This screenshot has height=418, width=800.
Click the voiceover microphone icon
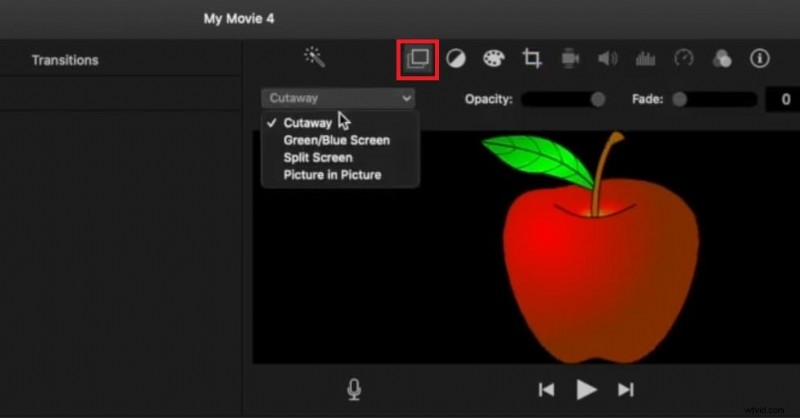[x=354, y=389]
